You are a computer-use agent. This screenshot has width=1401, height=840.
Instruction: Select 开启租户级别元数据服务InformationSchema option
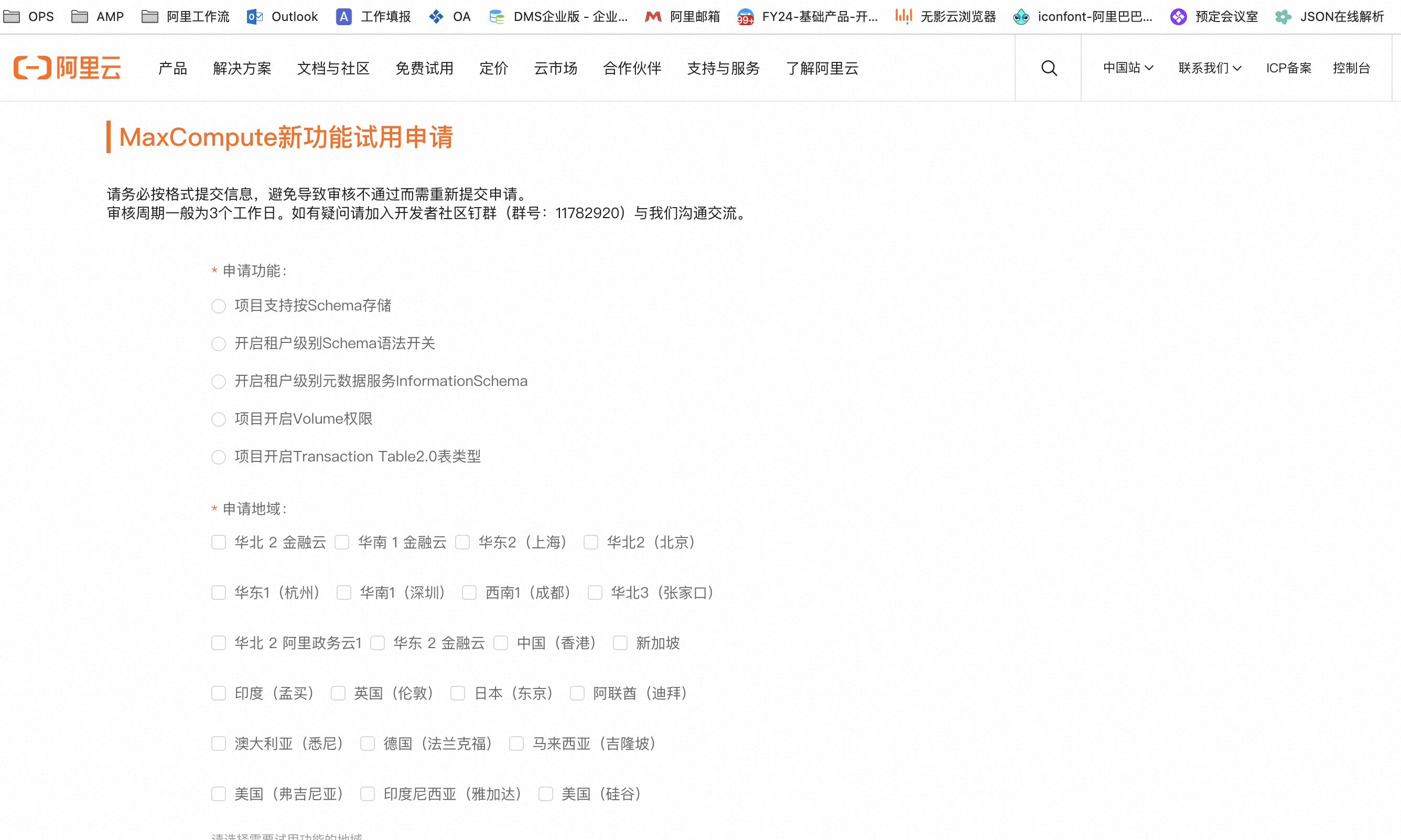(219, 382)
